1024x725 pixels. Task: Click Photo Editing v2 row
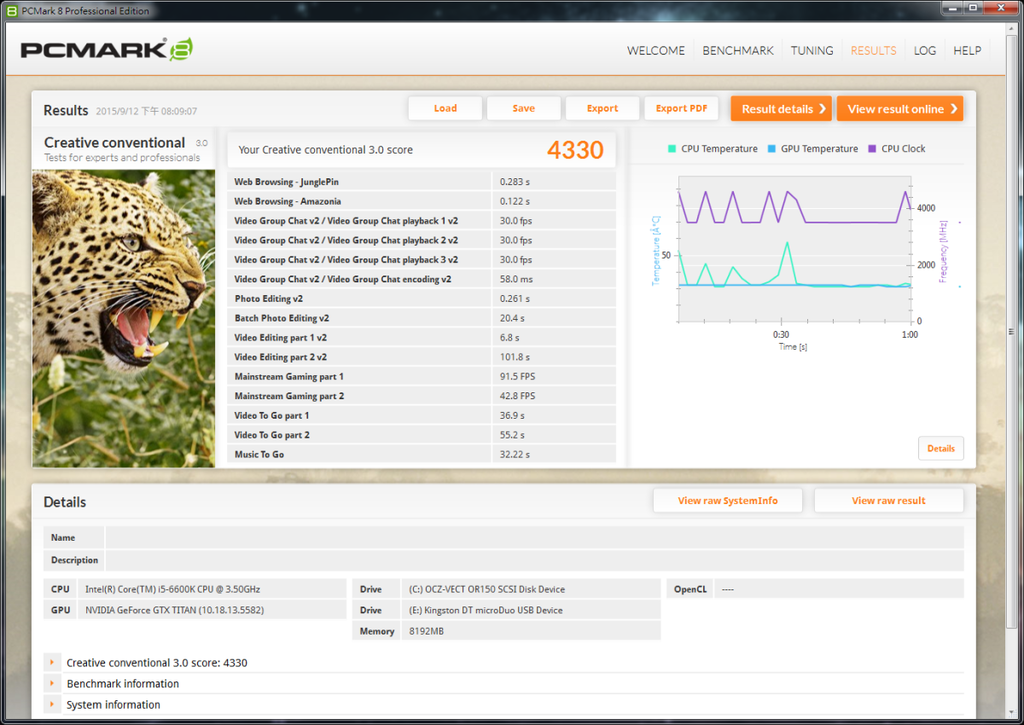[421, 298]
